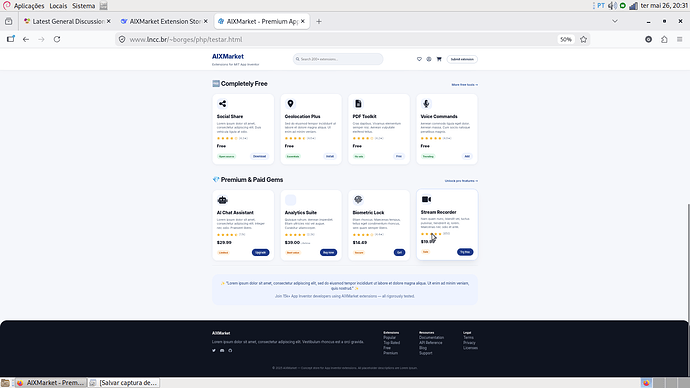
Task: Open the Firefox View icon by the tab strip
Action: coord(8,21)
